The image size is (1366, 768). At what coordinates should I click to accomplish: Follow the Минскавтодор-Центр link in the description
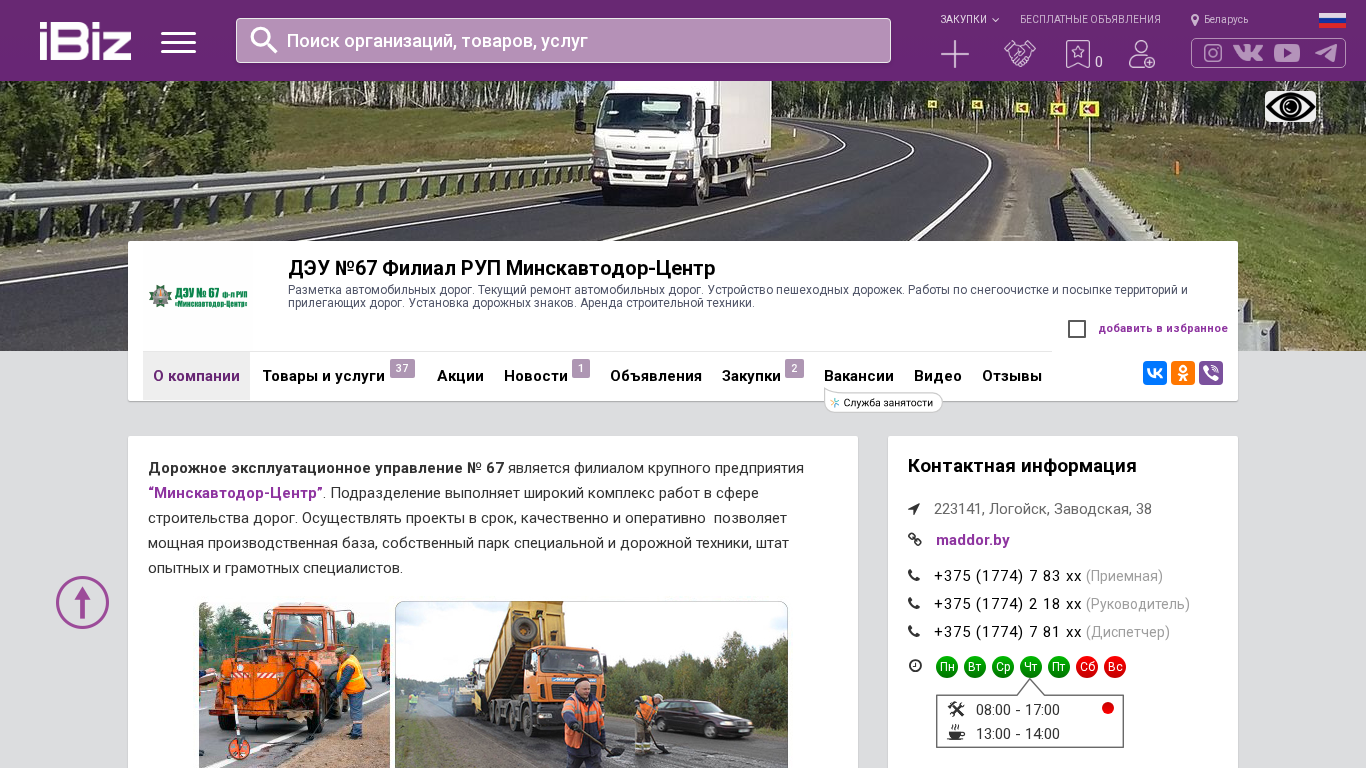point(236,493)
